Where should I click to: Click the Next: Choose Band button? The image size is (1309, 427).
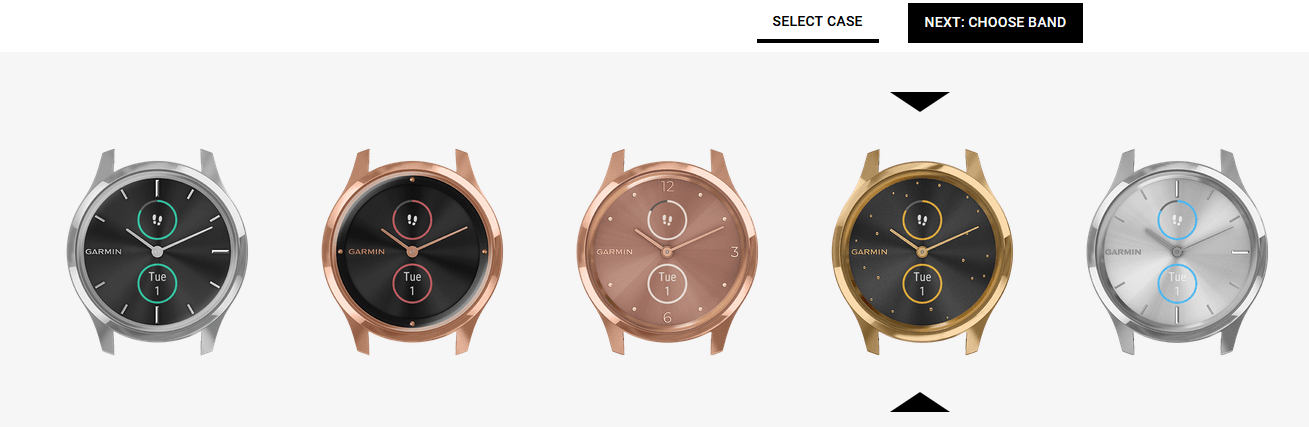(995, 23)
